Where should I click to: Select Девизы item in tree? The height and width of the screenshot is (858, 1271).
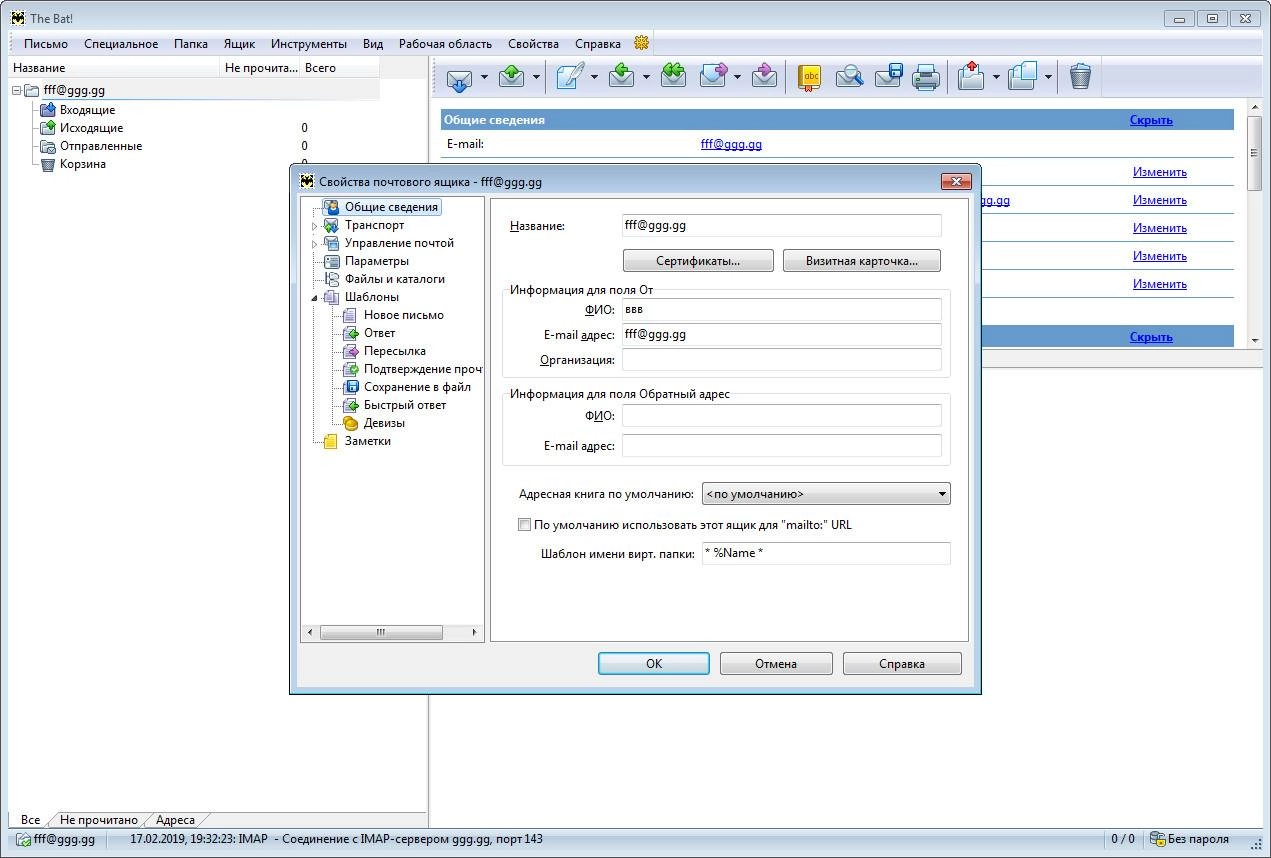[x=384, y=423]
